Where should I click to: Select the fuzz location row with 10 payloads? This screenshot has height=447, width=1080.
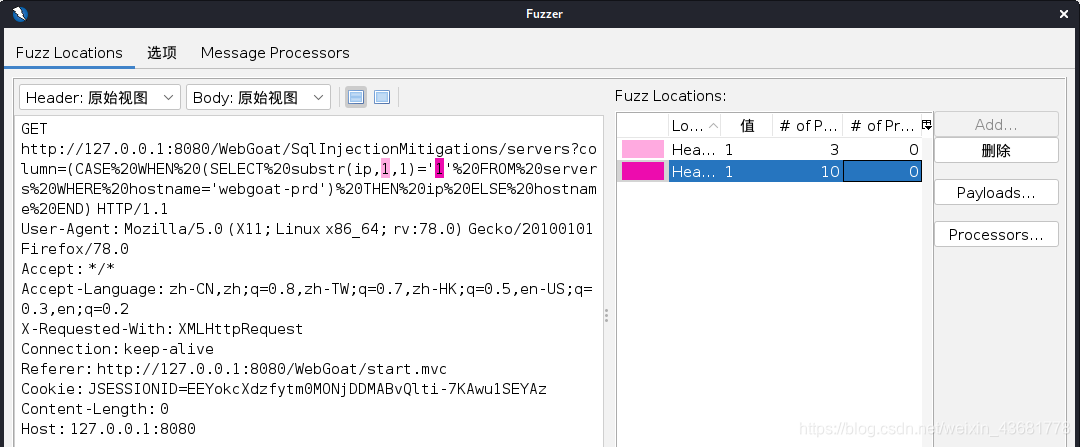(x=769, y=171)
